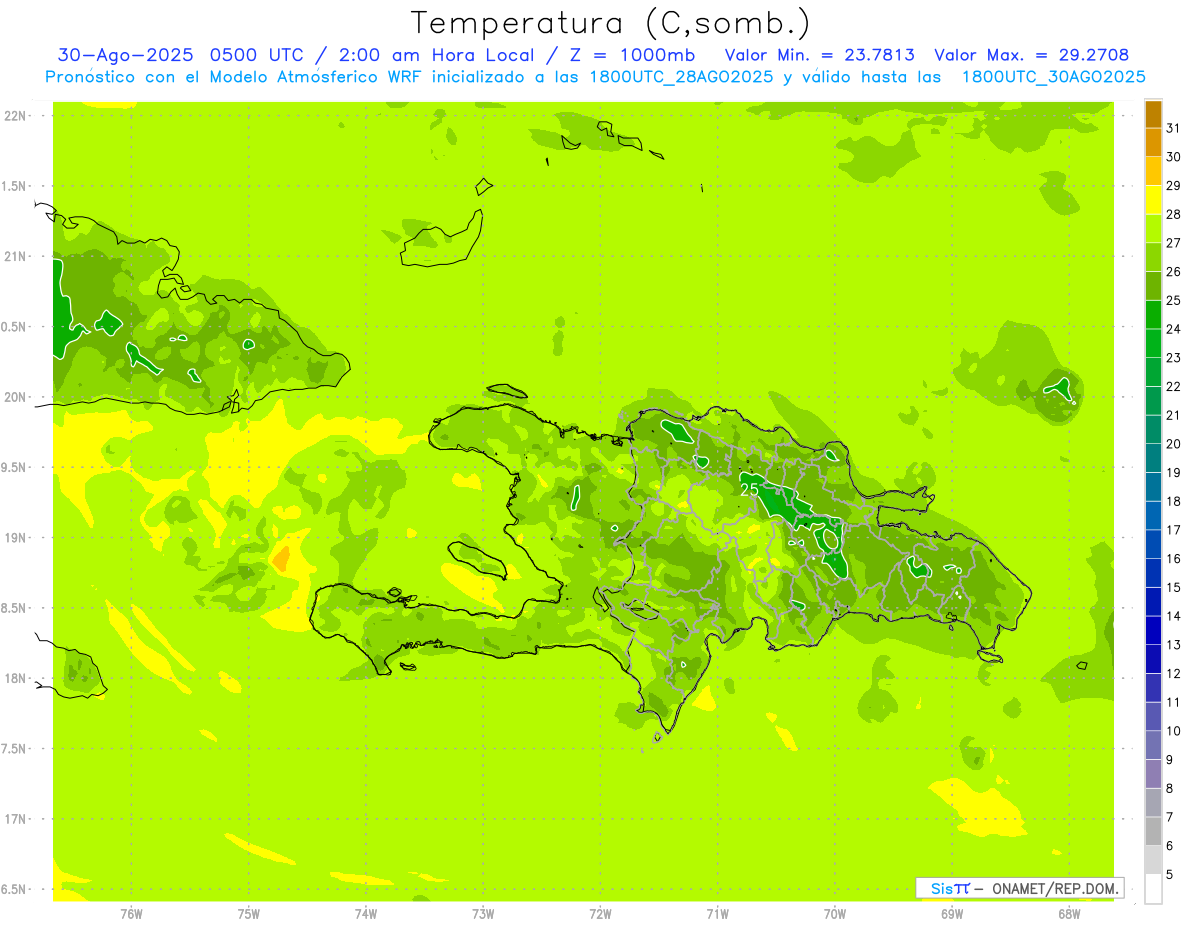Pick the legend swatch between 24 and 25

1153,315
